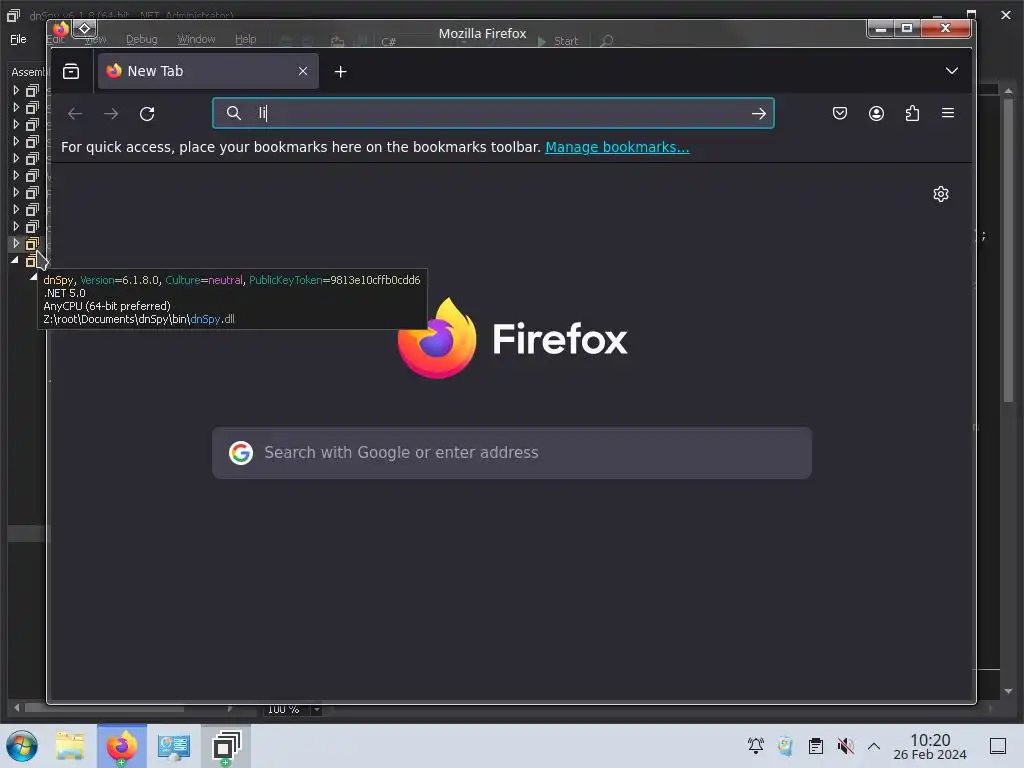This screenshot has height=768, width=1024.
Task: Open the list all tabs chevron
Action: click(952, 71)
